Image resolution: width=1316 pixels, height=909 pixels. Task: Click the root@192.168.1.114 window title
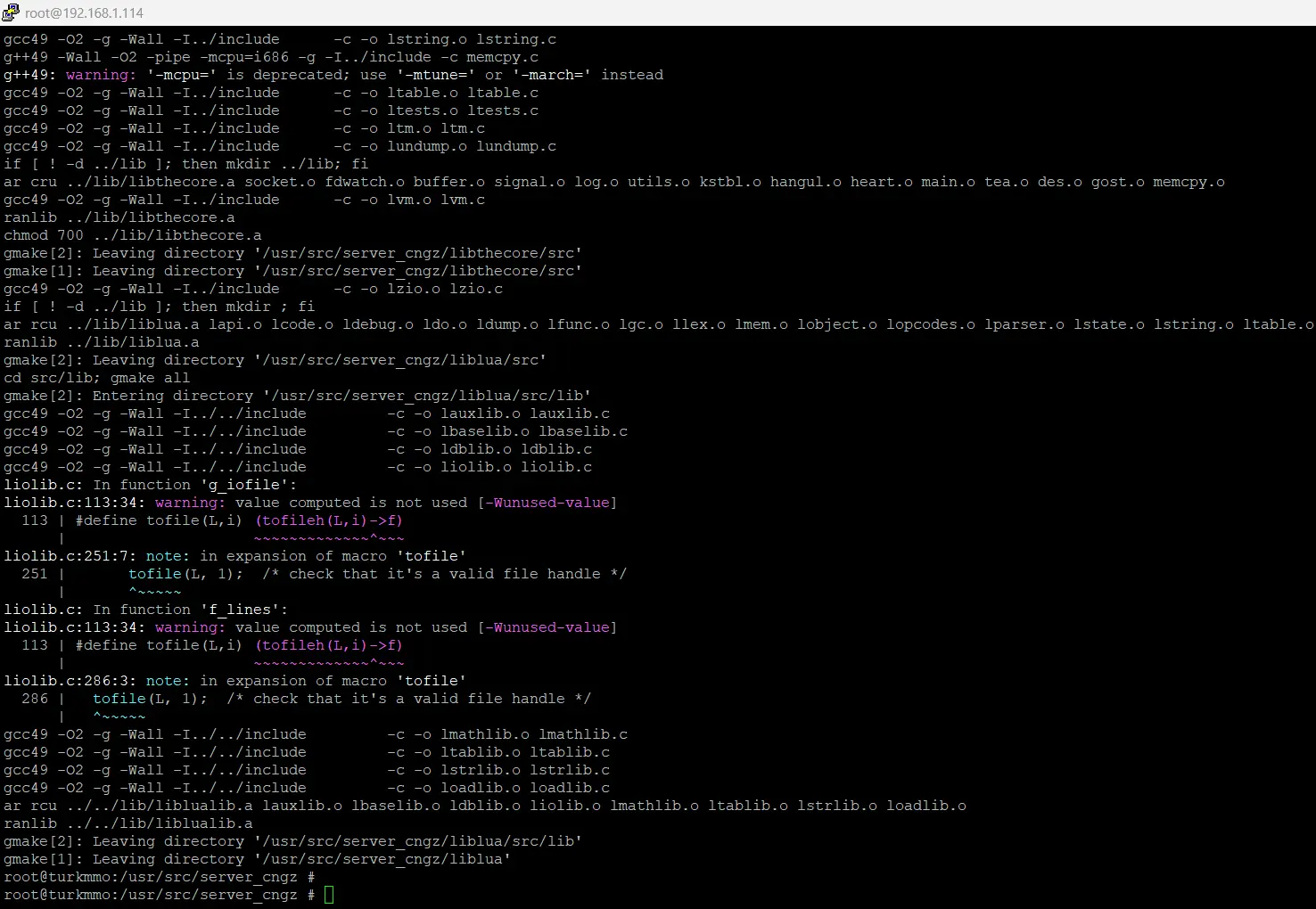point(84,13)
